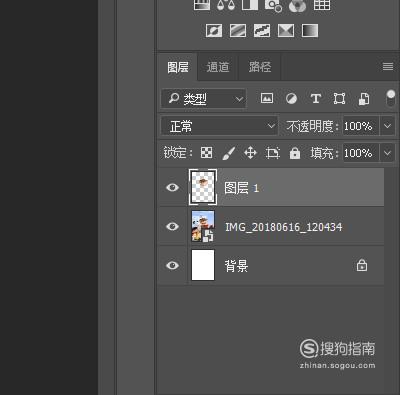Hide the 背景 layer
This screenshot has height=395, width=400.
pyautogui.click(x=172, y=265)
